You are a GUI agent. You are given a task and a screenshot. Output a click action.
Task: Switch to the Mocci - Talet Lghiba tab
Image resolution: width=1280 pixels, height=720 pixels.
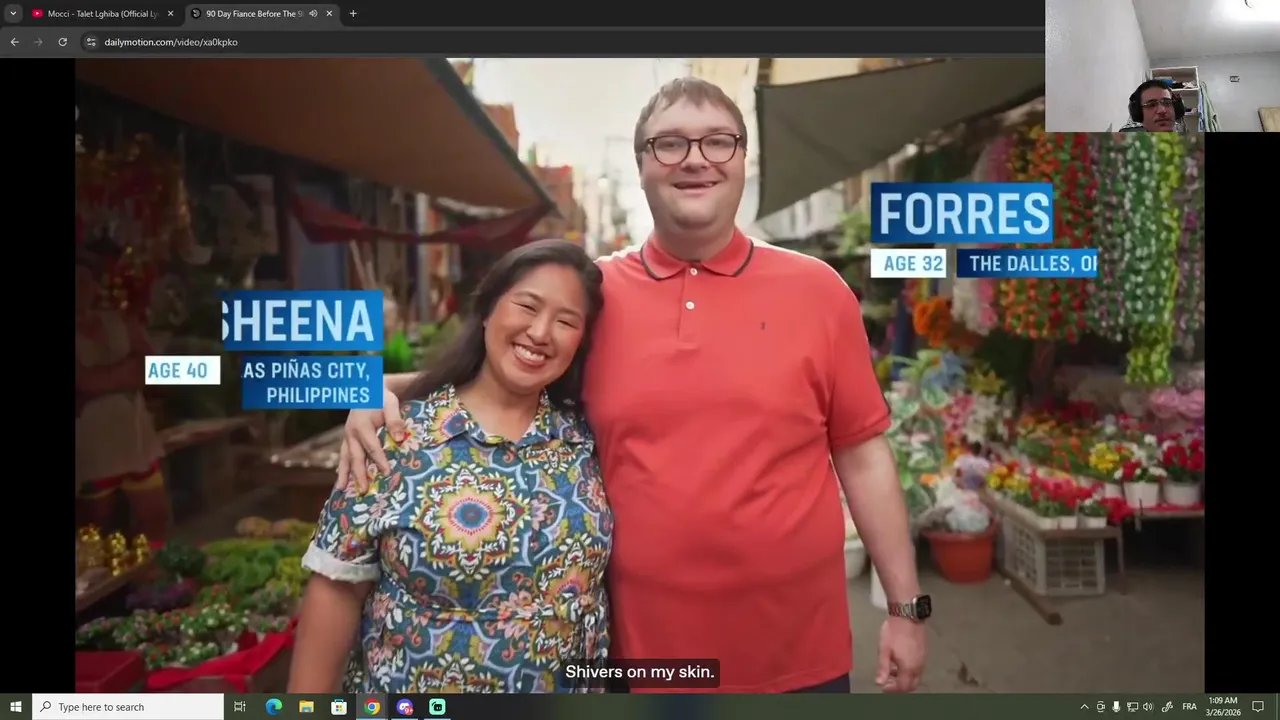click(x=103, y=13)
